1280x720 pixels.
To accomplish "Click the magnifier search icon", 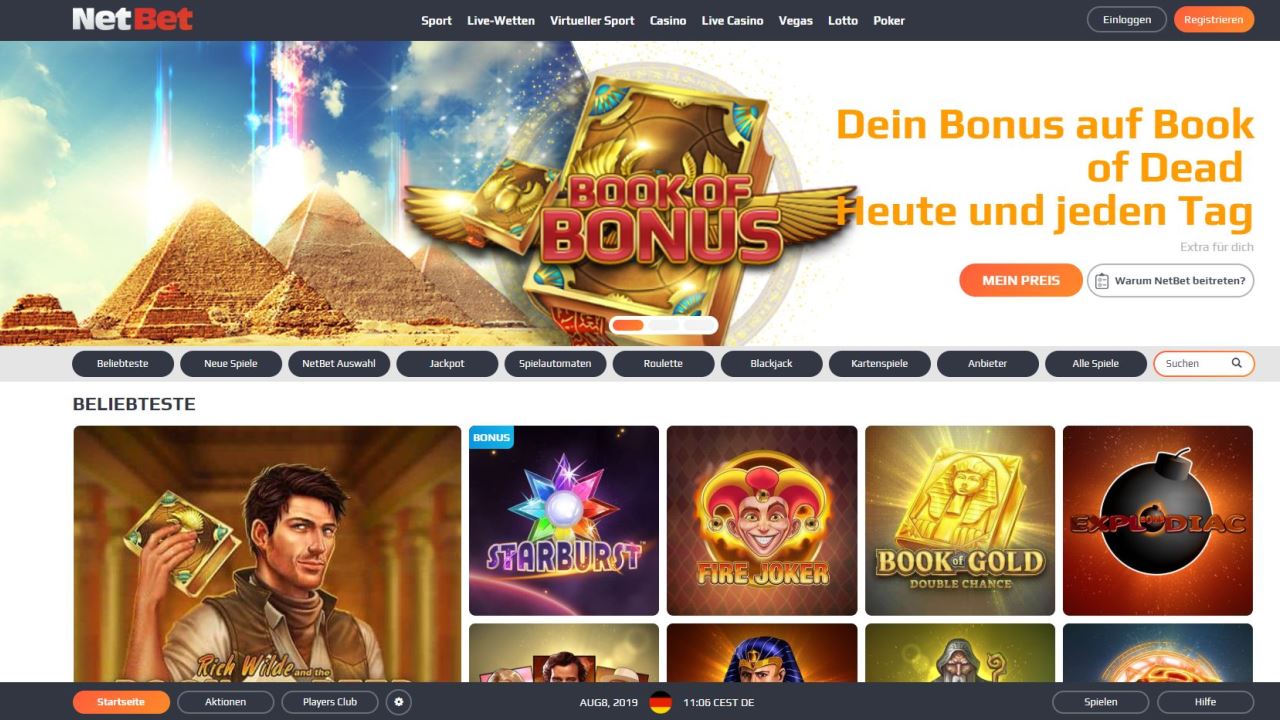I will tap(1236, 363).
